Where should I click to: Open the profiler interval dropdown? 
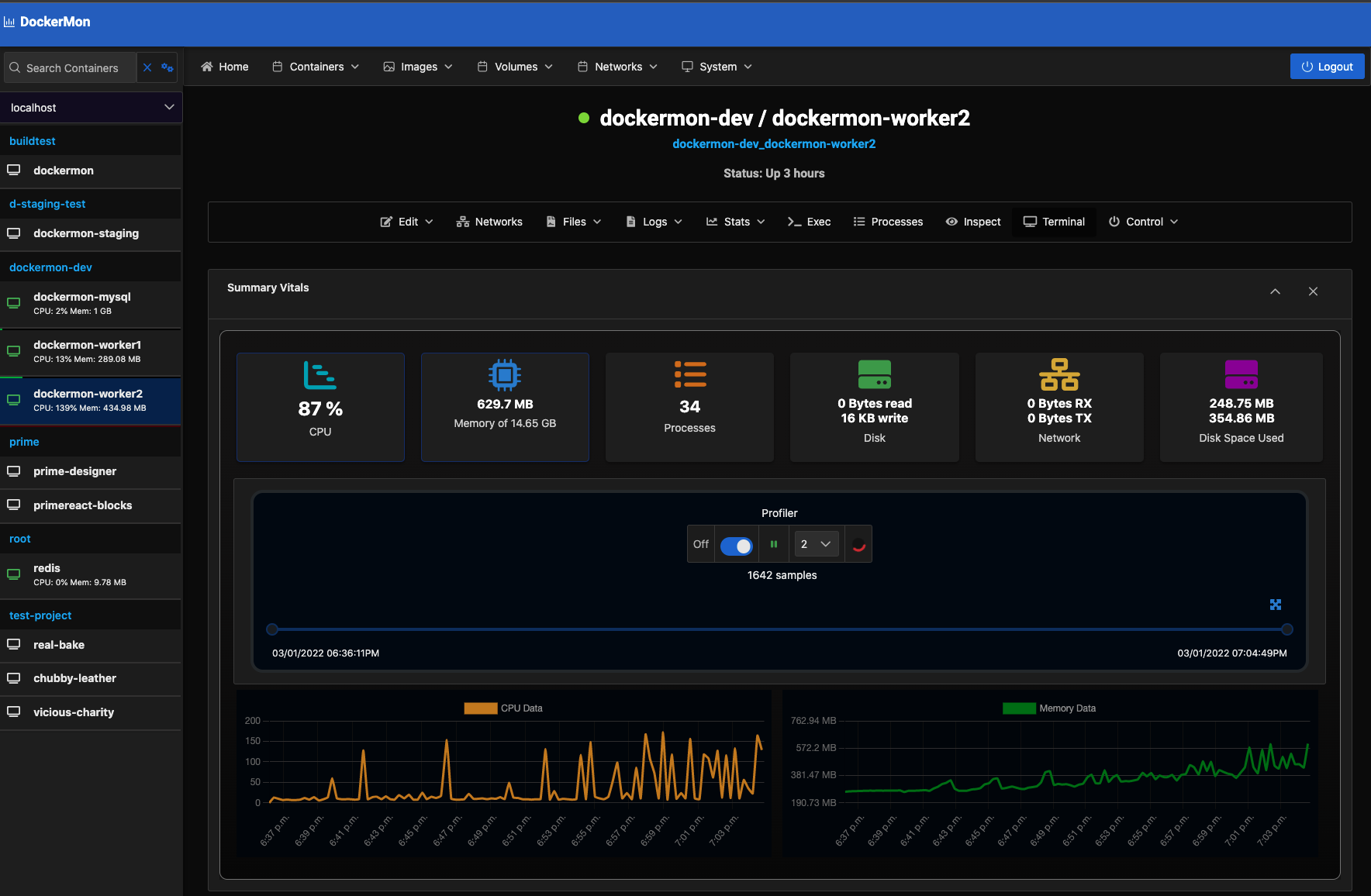pos(816,545)
